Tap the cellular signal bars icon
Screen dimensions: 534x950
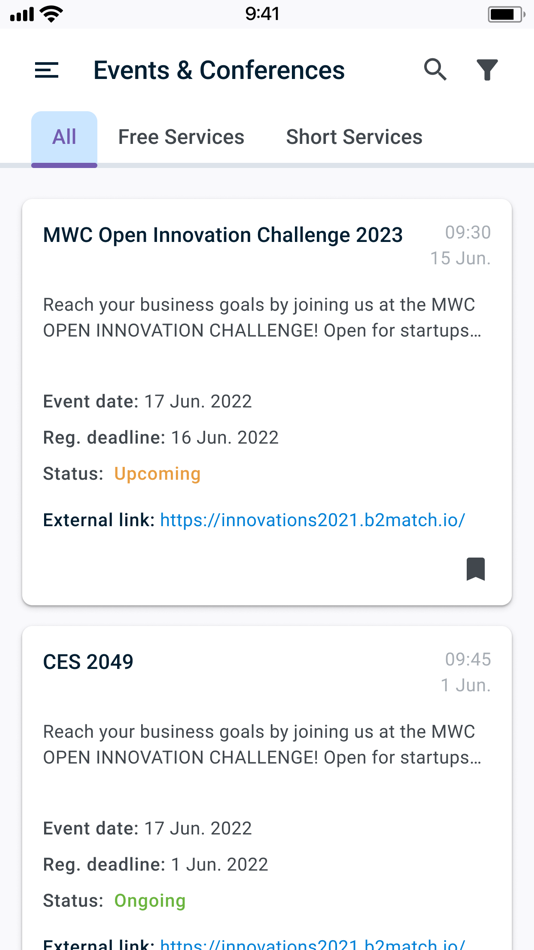pyautogui.click(x=22, y=15)
